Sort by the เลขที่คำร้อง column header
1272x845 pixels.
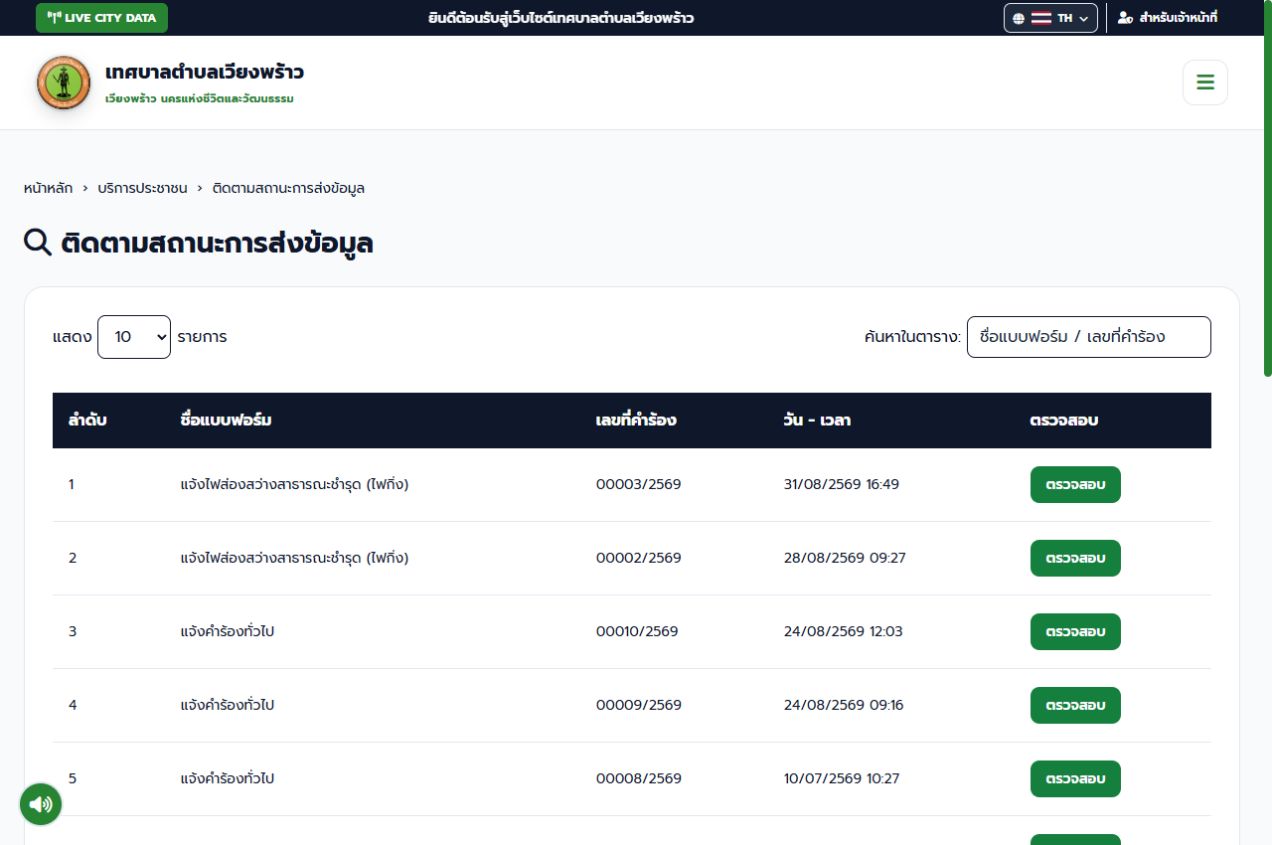[x=636, y=420]
